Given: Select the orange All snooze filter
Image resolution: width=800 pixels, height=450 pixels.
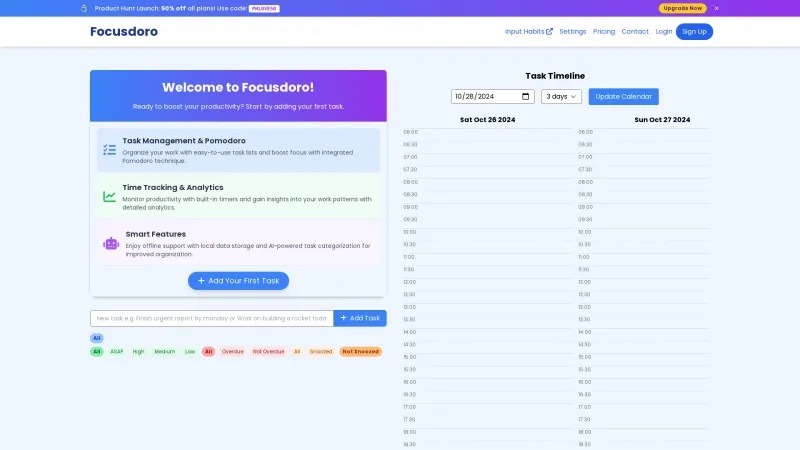Looking at the screenshot, I should pos(297,352).
